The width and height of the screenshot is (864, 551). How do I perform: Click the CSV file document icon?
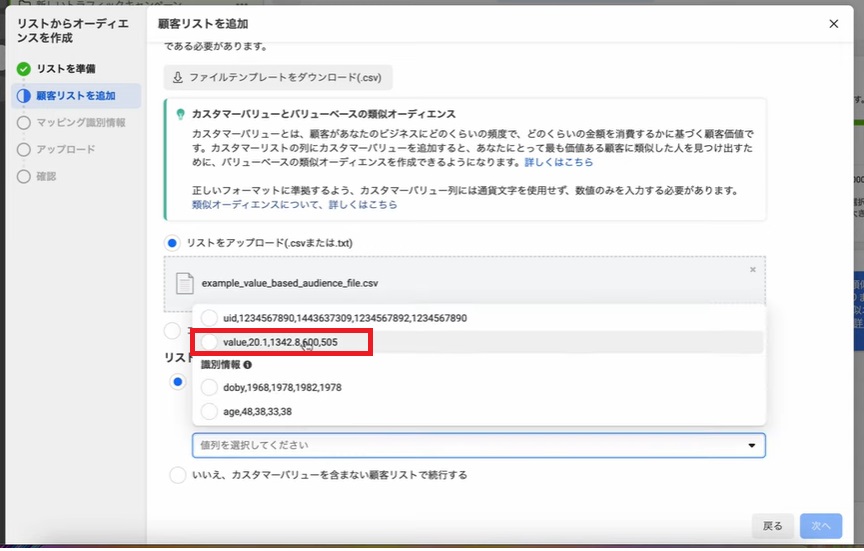[184, 283]
